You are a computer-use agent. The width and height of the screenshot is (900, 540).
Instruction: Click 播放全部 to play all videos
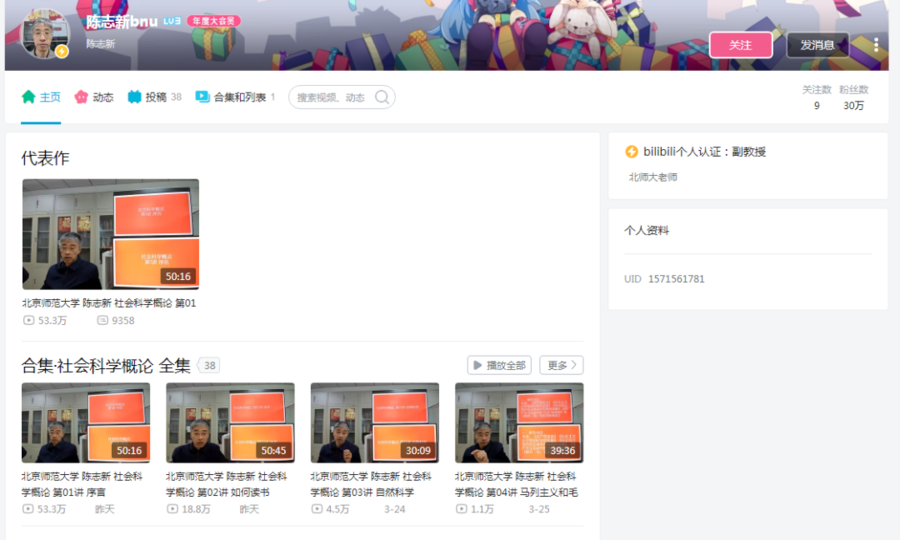(499, 365)
